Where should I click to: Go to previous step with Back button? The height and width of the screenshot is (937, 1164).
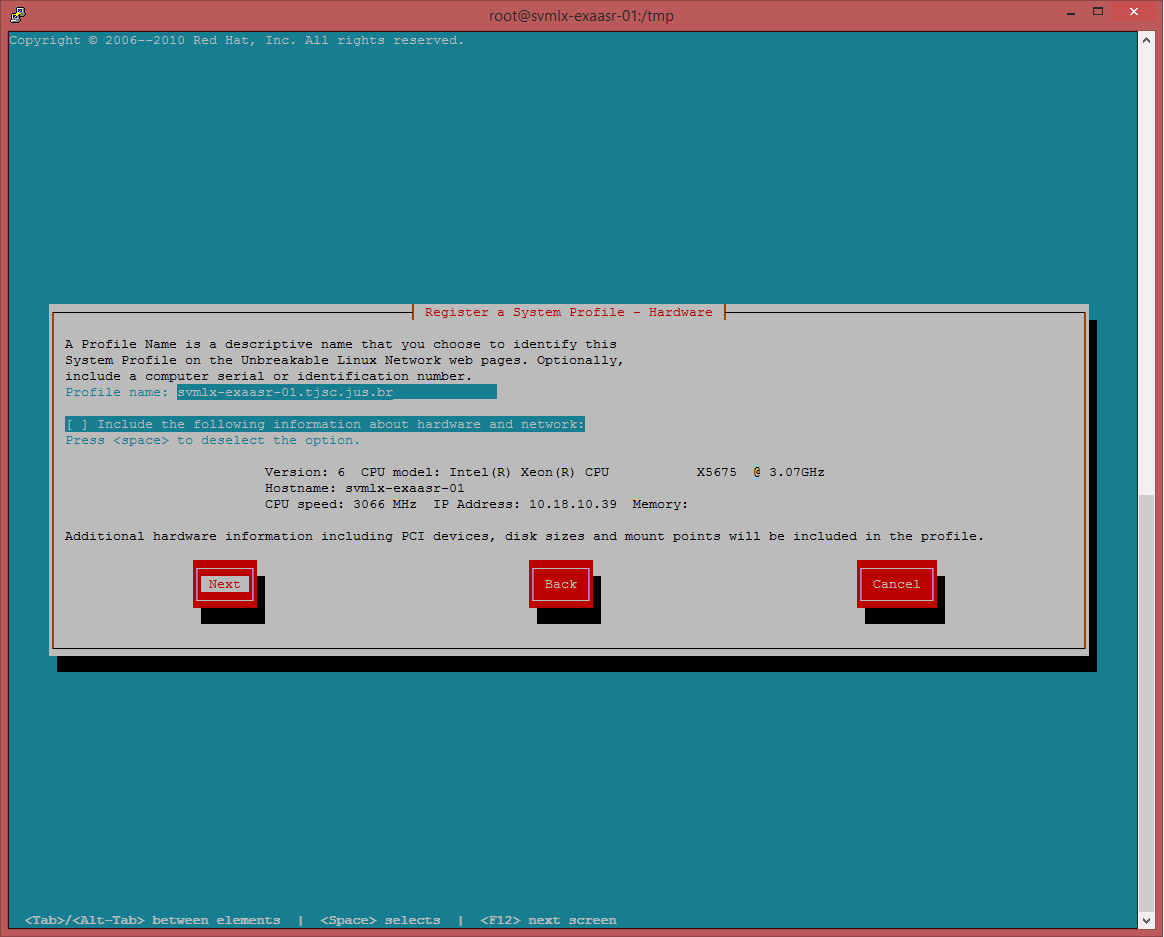pos(560,584)
